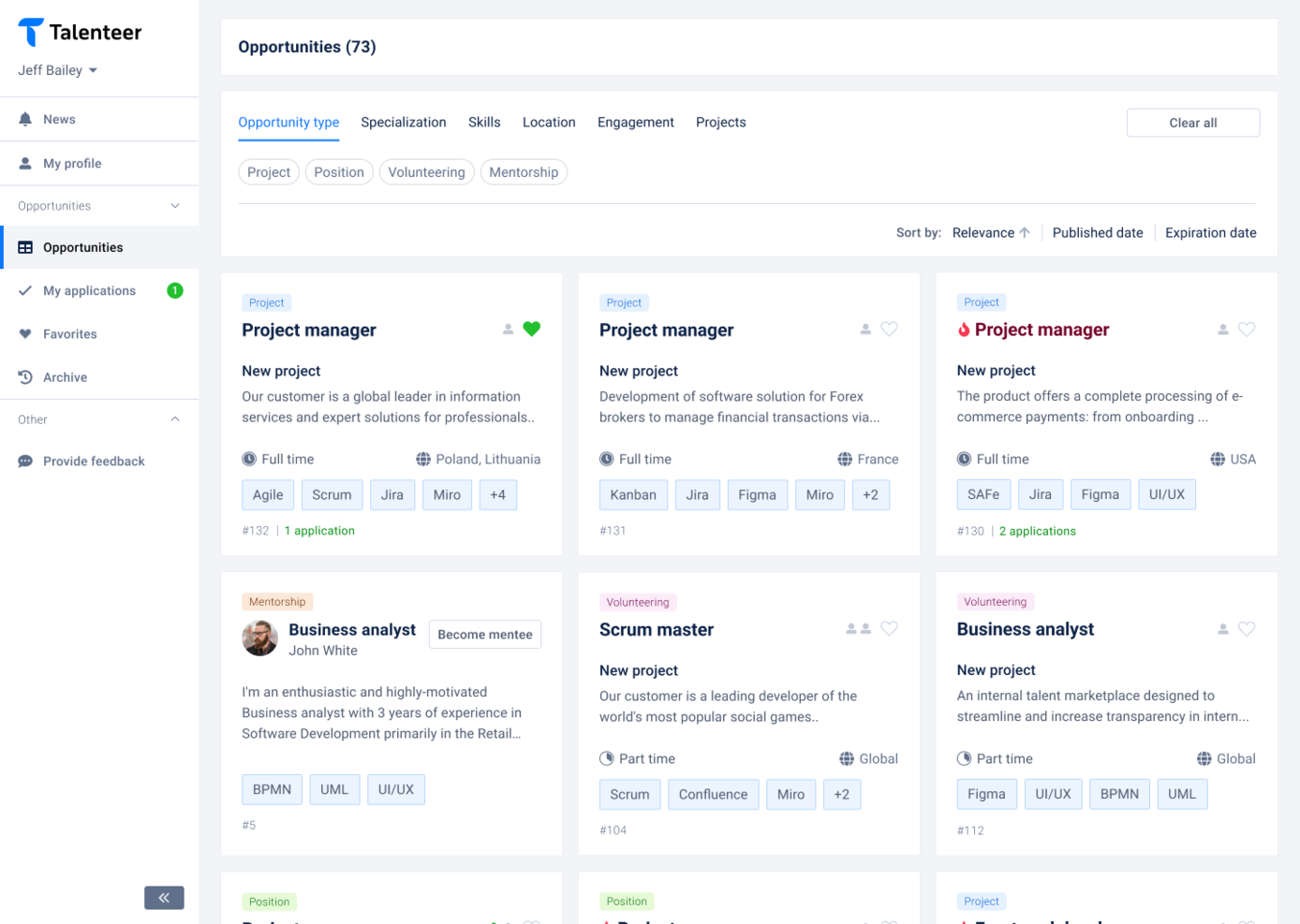This screenshot has width=1300, height=924.
Task: Click the Archive history icon
Action: 25,377
